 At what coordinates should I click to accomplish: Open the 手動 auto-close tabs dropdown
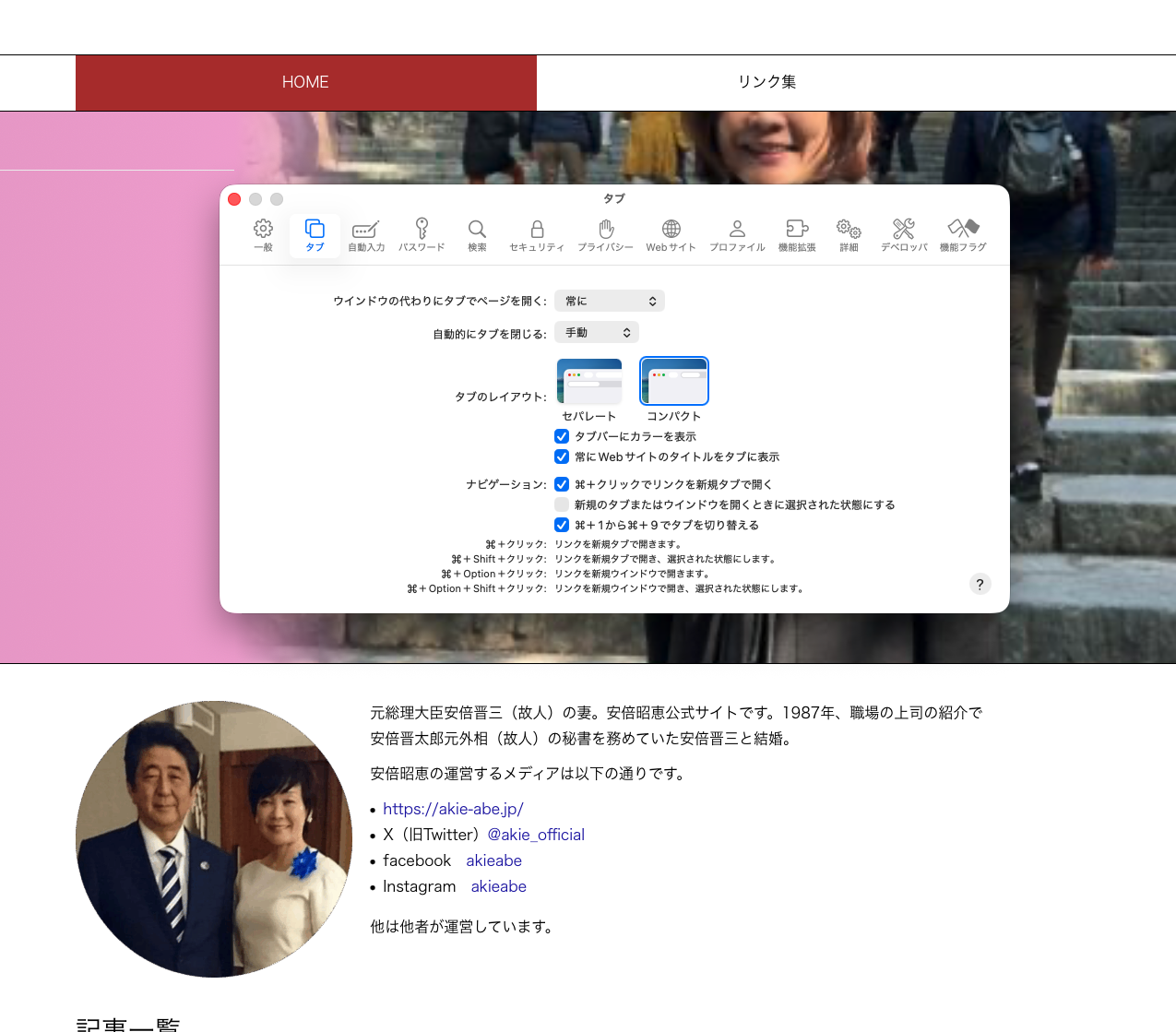[x=597, y=333]
